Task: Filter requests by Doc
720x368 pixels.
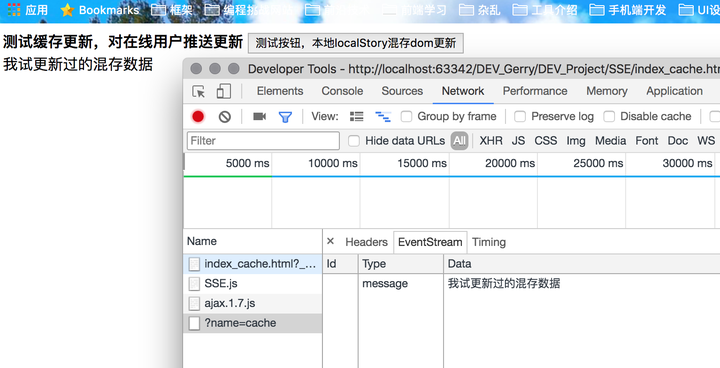Action: [x=677, y=141]
